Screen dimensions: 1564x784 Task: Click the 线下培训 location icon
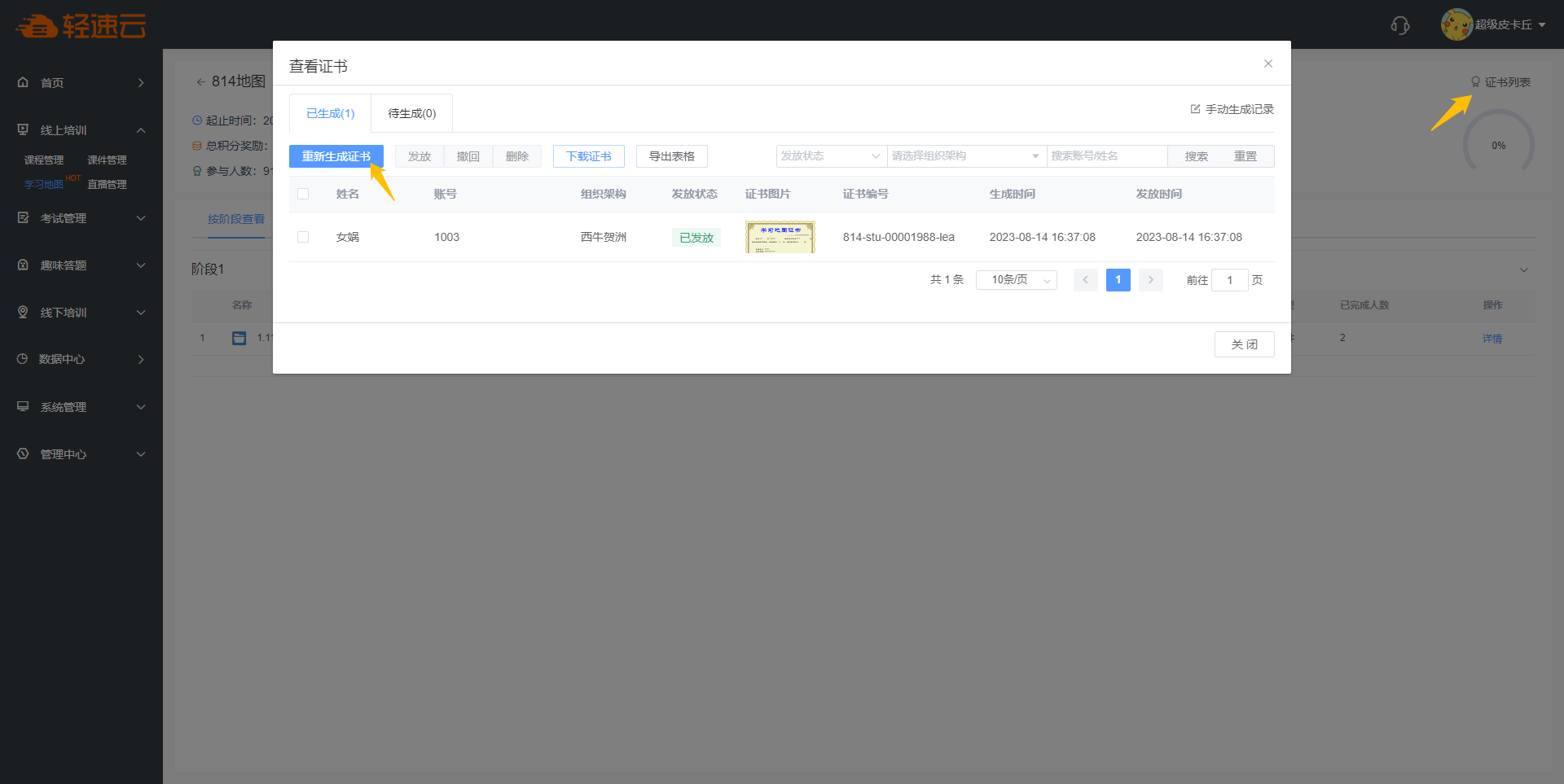coord(23,313)
